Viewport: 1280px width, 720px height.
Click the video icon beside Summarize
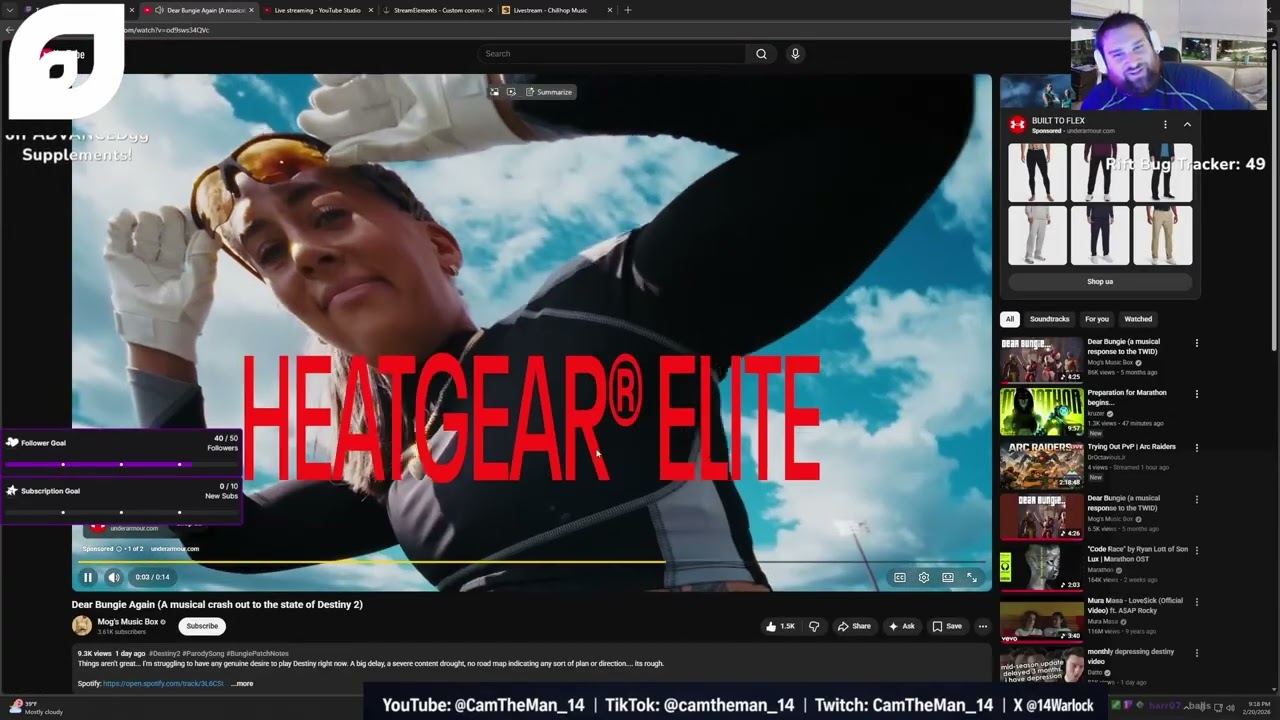click(x=511, y=92)
